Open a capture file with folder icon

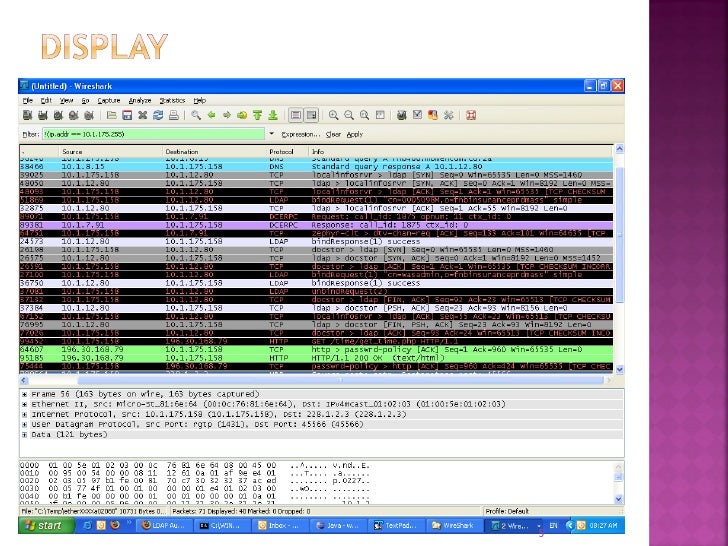pyautogui.click(x=111, y=115)
